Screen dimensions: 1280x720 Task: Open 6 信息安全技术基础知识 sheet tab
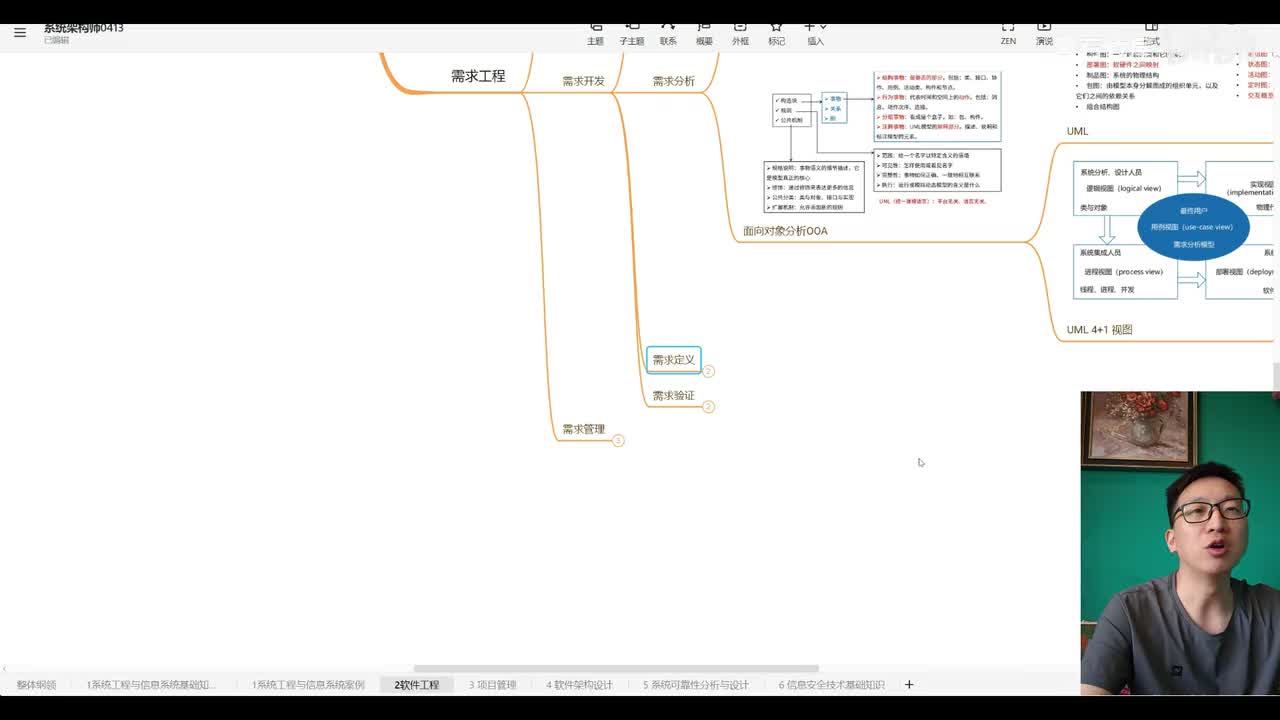coord(832,685)
